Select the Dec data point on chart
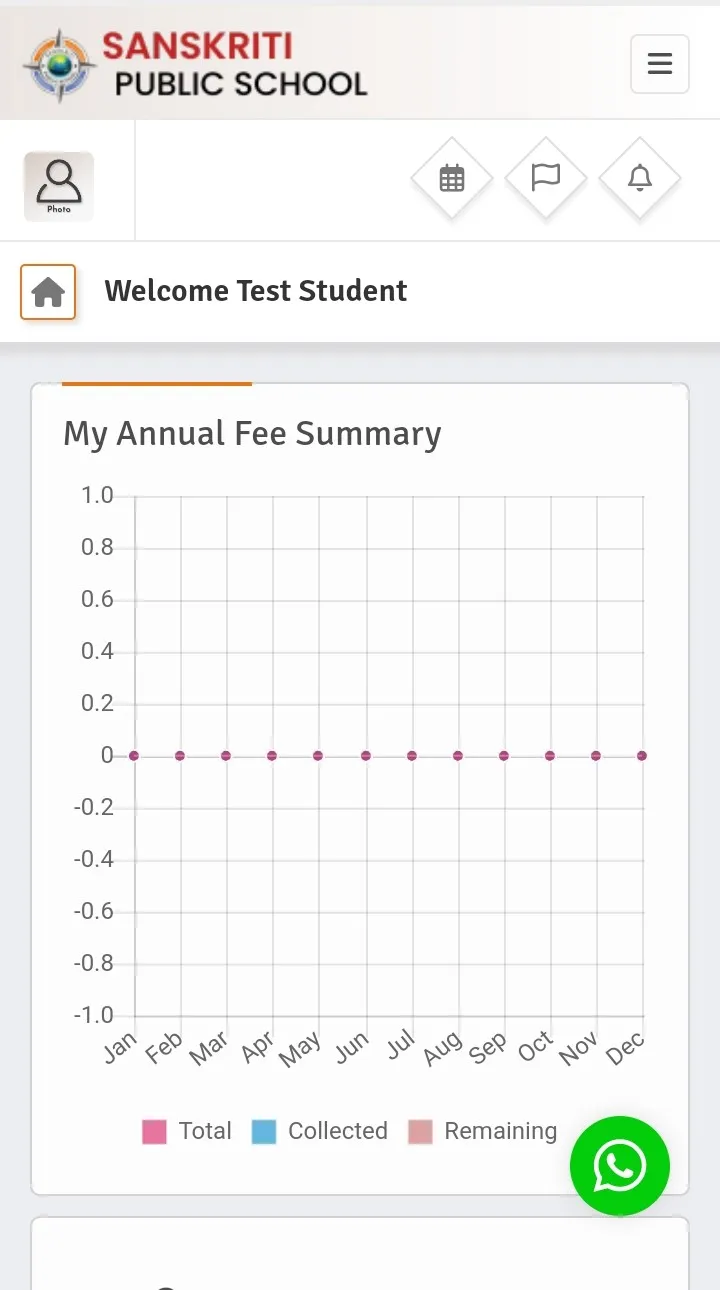The width and height of the screenshot is (720, 1290). tap(642, 756)
